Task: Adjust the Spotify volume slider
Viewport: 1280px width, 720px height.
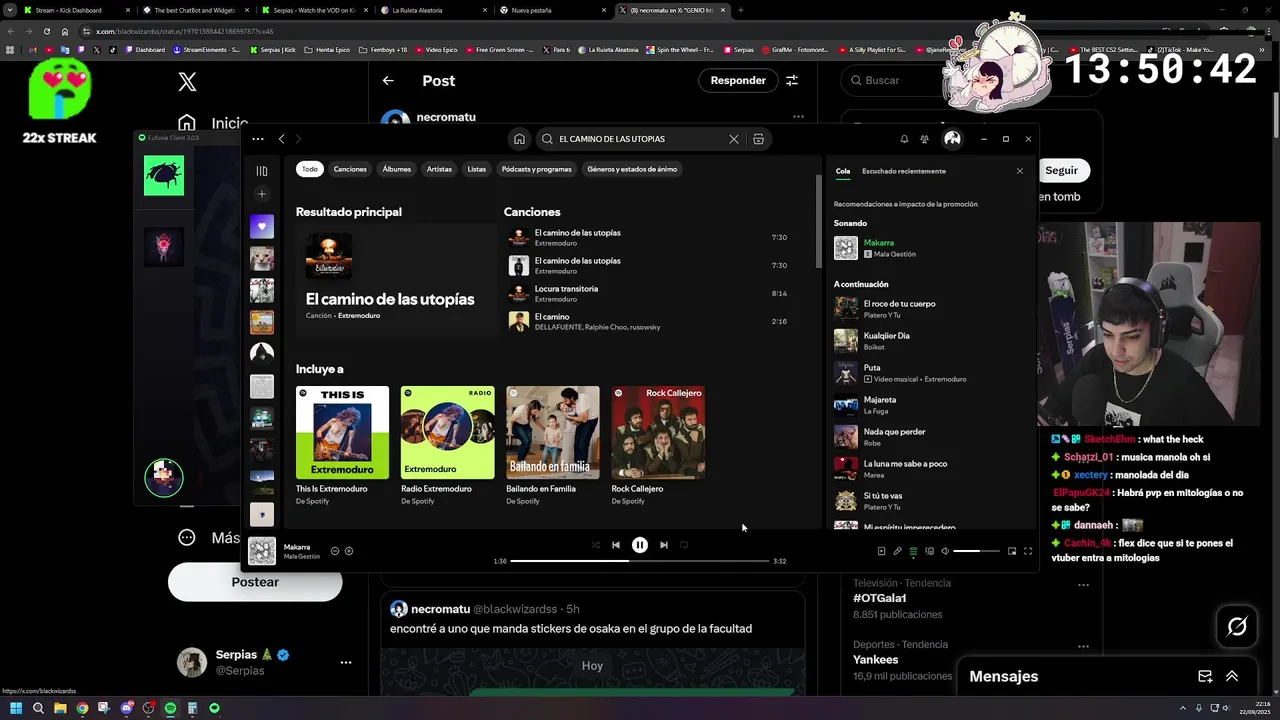Action: [976, 551]
